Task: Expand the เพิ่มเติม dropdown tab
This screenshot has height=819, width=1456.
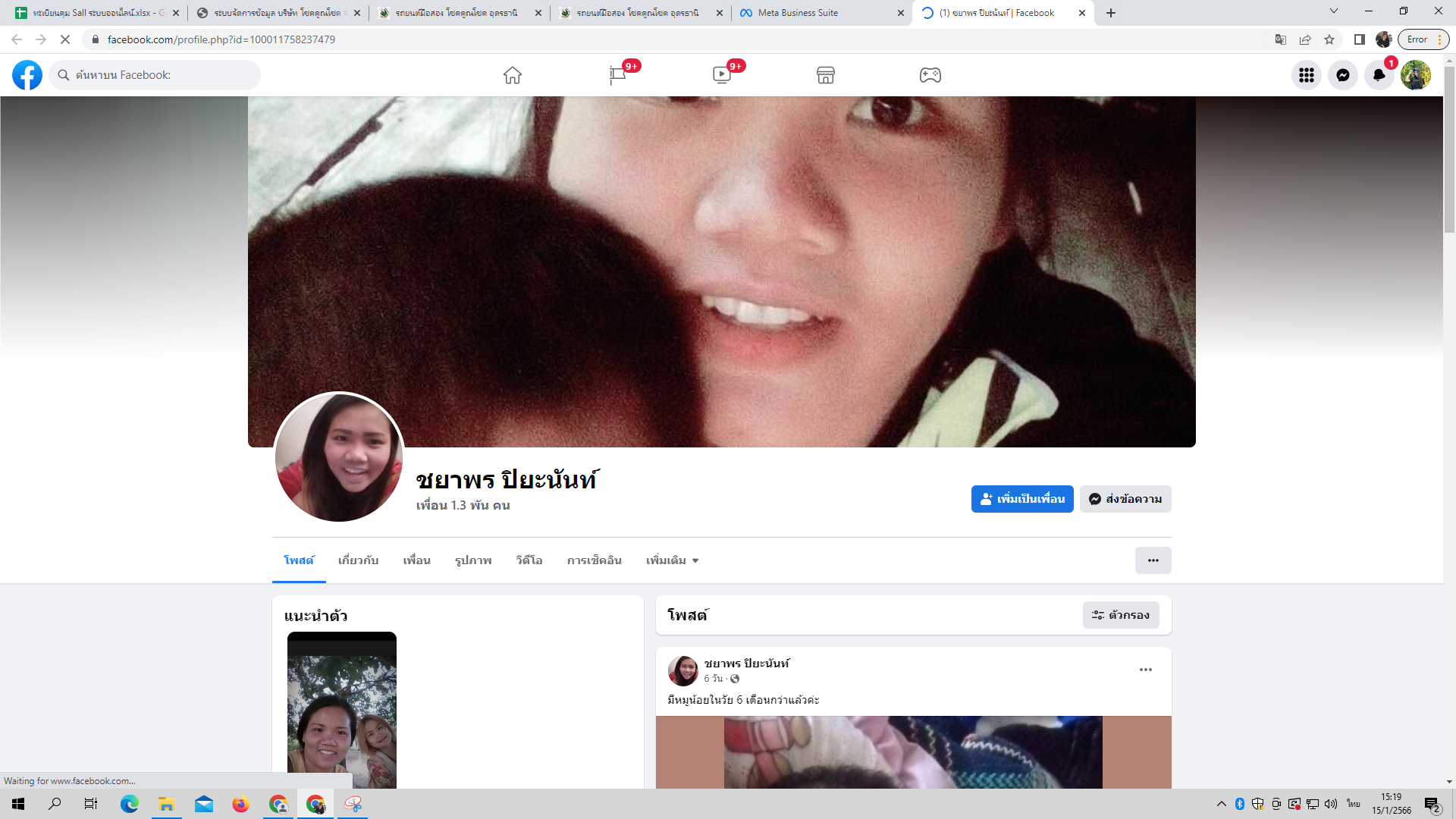Action: tap(672, 560)
